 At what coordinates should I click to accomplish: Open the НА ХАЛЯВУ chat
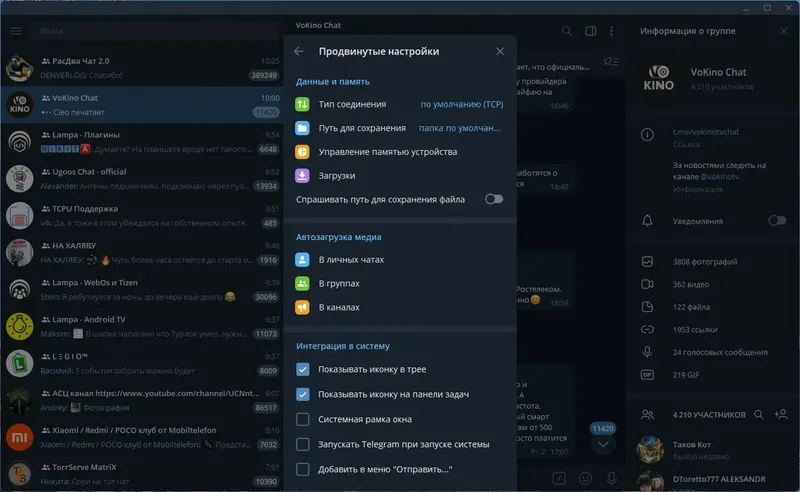[x=142, y=253]
